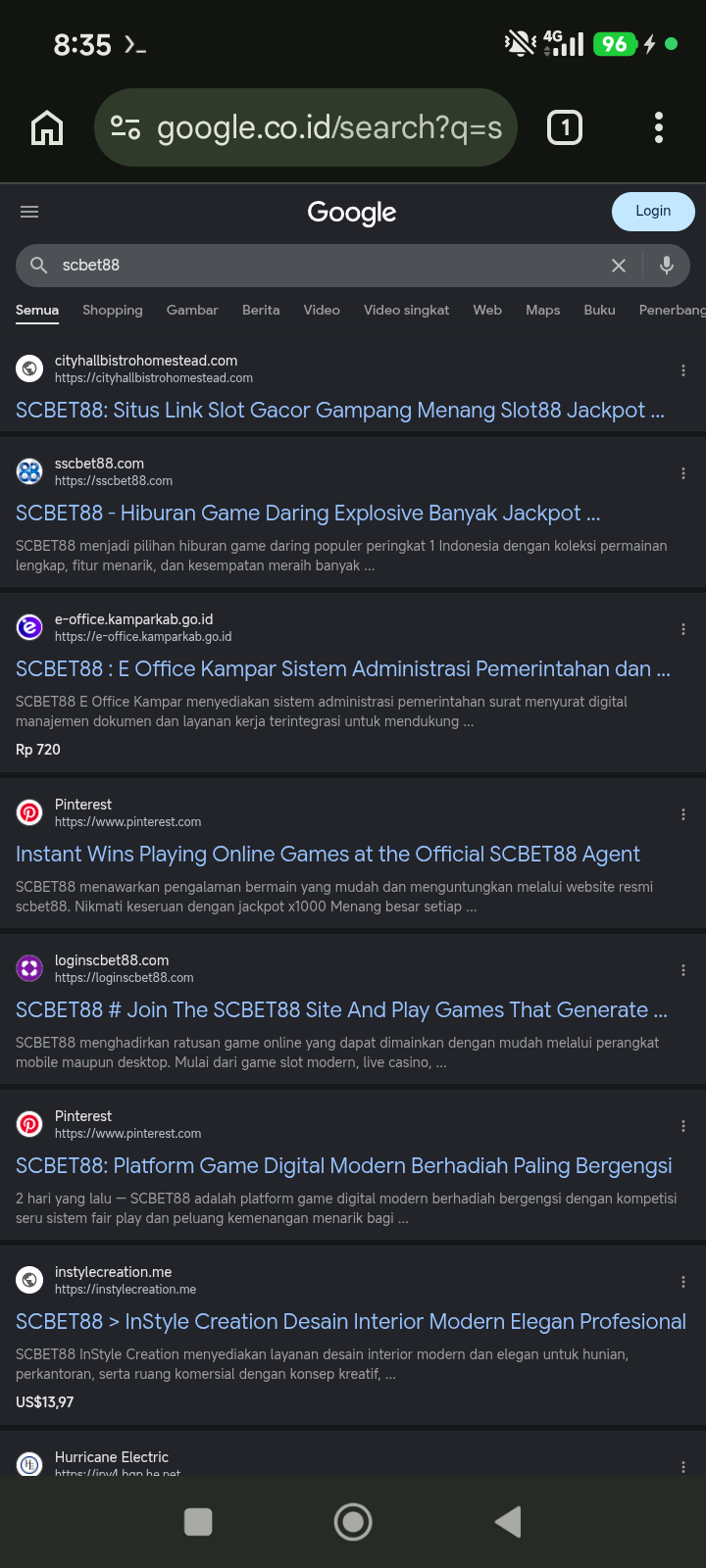Start voice search with the microphone icon

point(667,265)
